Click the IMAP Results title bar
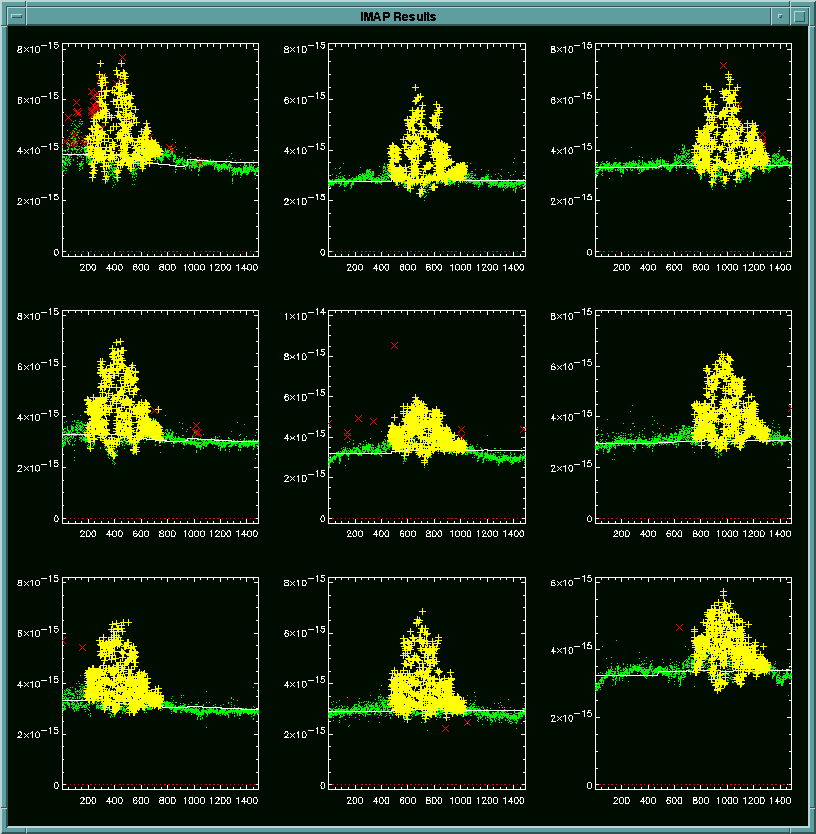The height and width of the screenshot is (834, 816). pos(398,17)
